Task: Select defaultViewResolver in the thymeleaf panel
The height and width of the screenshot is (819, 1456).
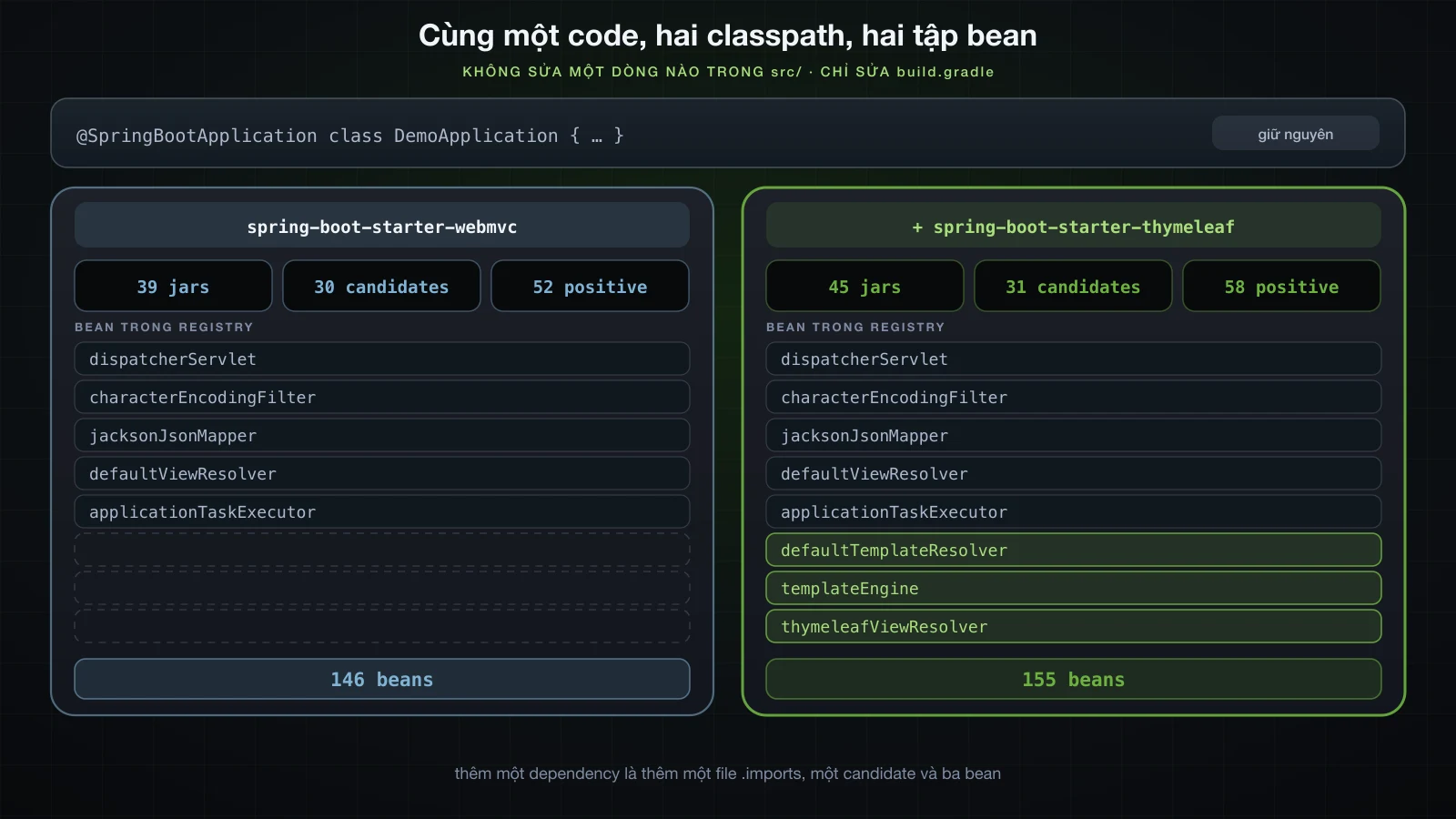Action: pos(1074,473)
